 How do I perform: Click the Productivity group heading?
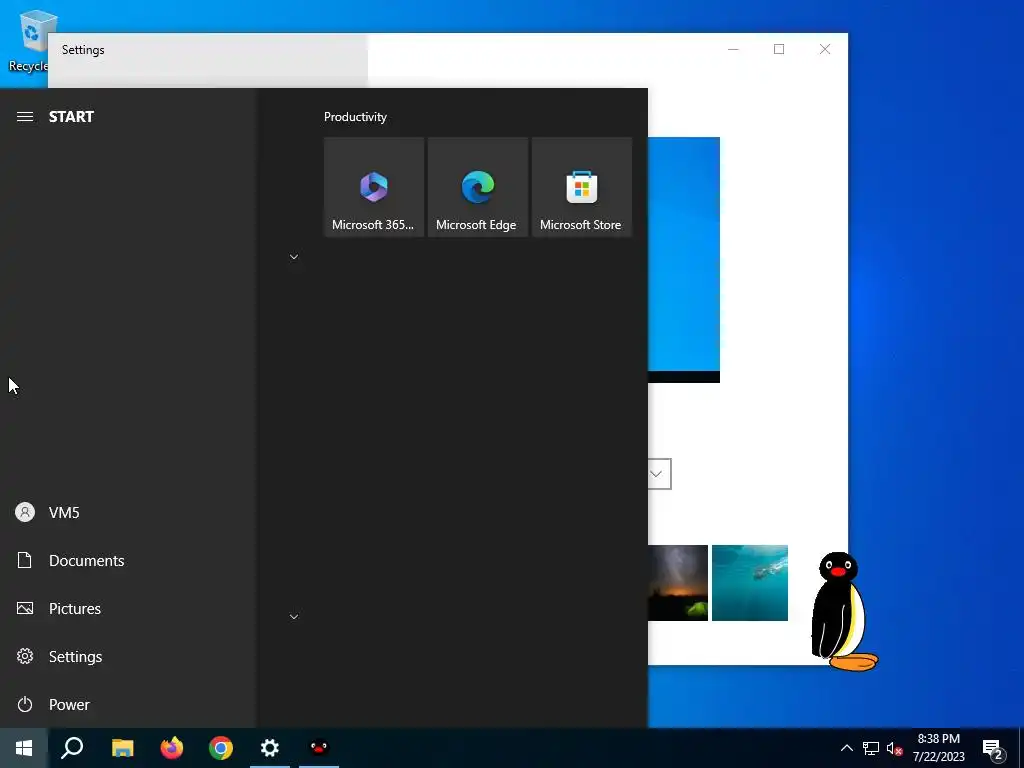355,117
